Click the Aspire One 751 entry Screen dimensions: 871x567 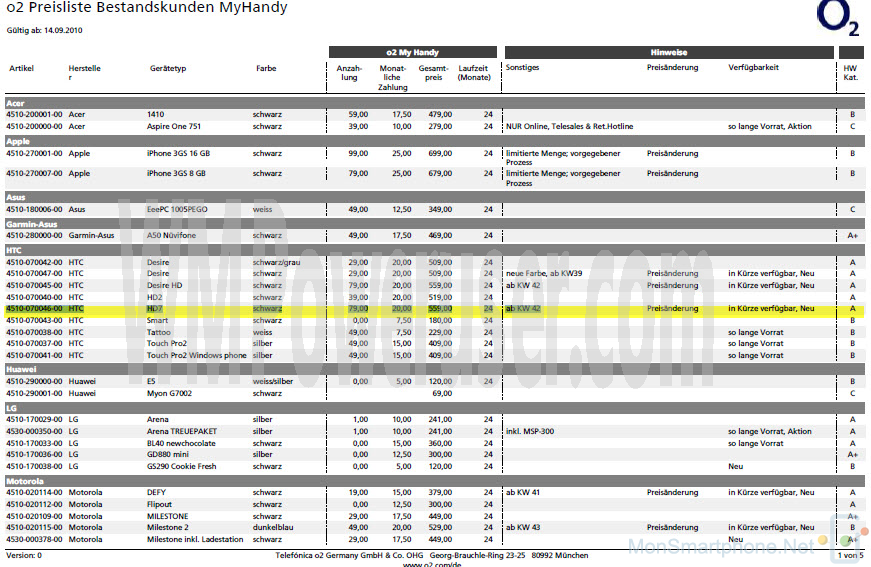[174, 126]
